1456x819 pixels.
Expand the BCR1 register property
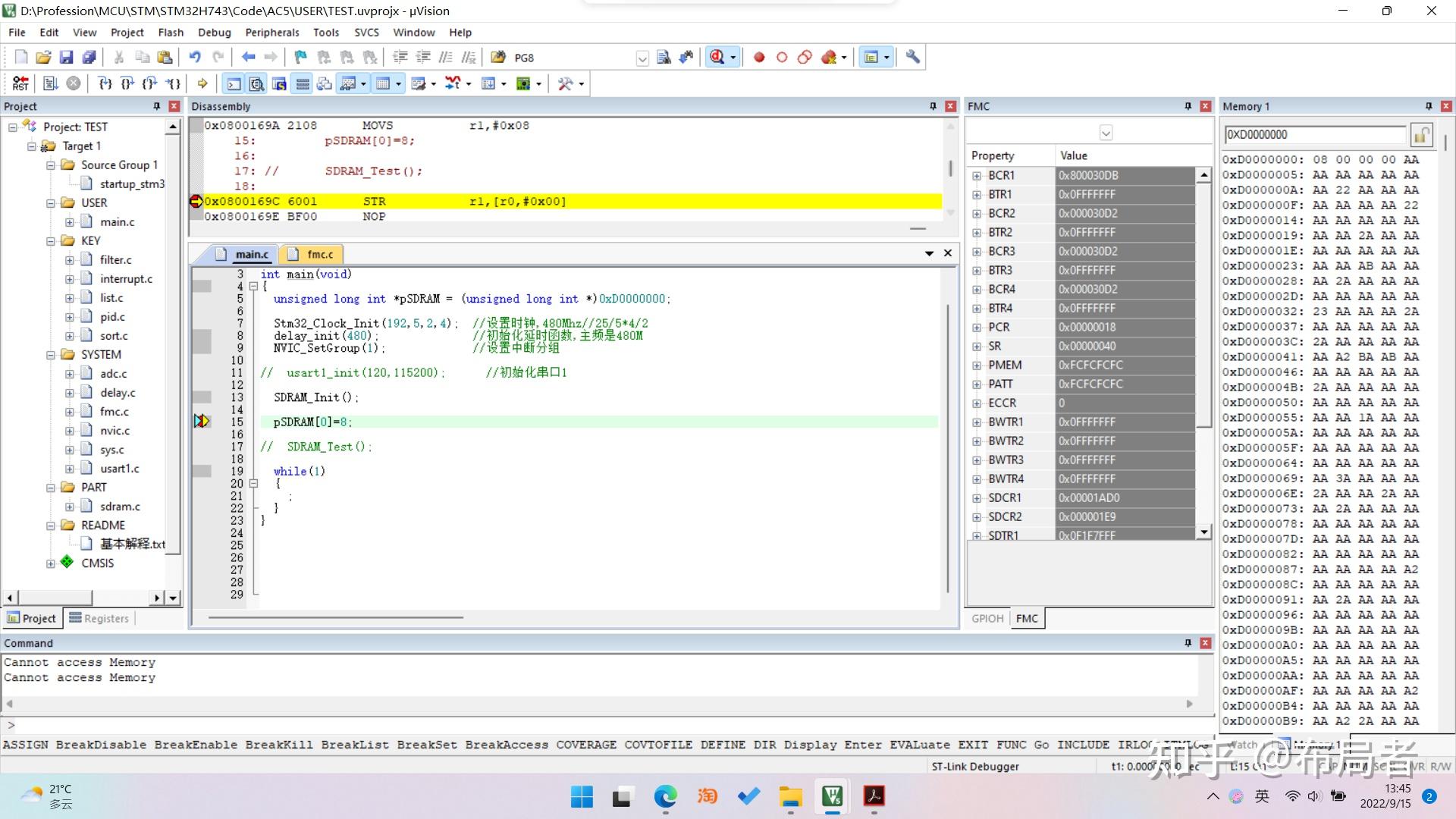click(977, 175)
